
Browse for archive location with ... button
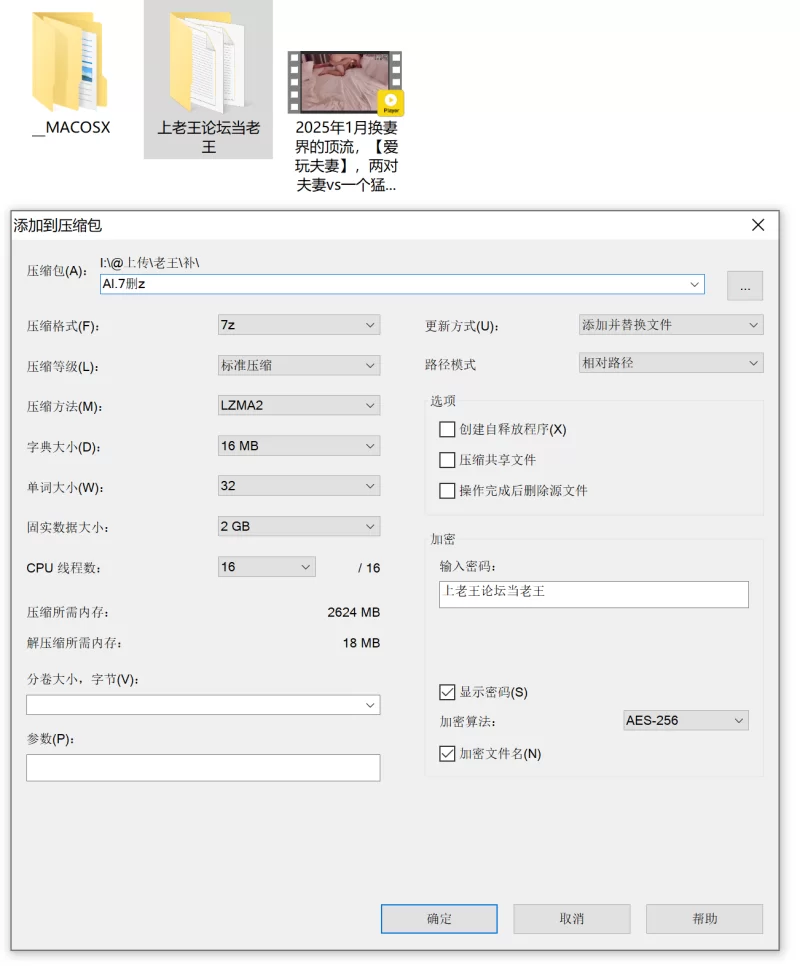[x=745, y=285]
